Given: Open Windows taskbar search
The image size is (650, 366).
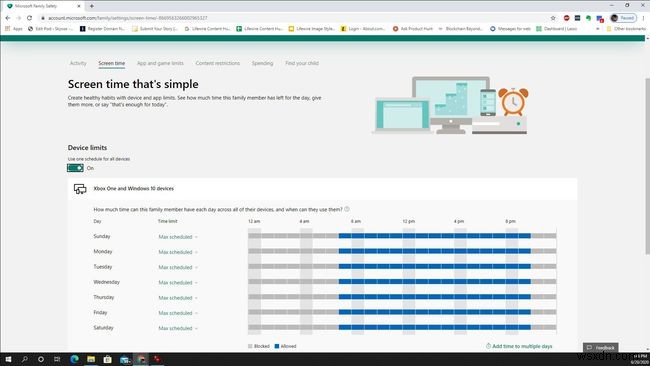Looking at the screenshot, I should point(24,359).
